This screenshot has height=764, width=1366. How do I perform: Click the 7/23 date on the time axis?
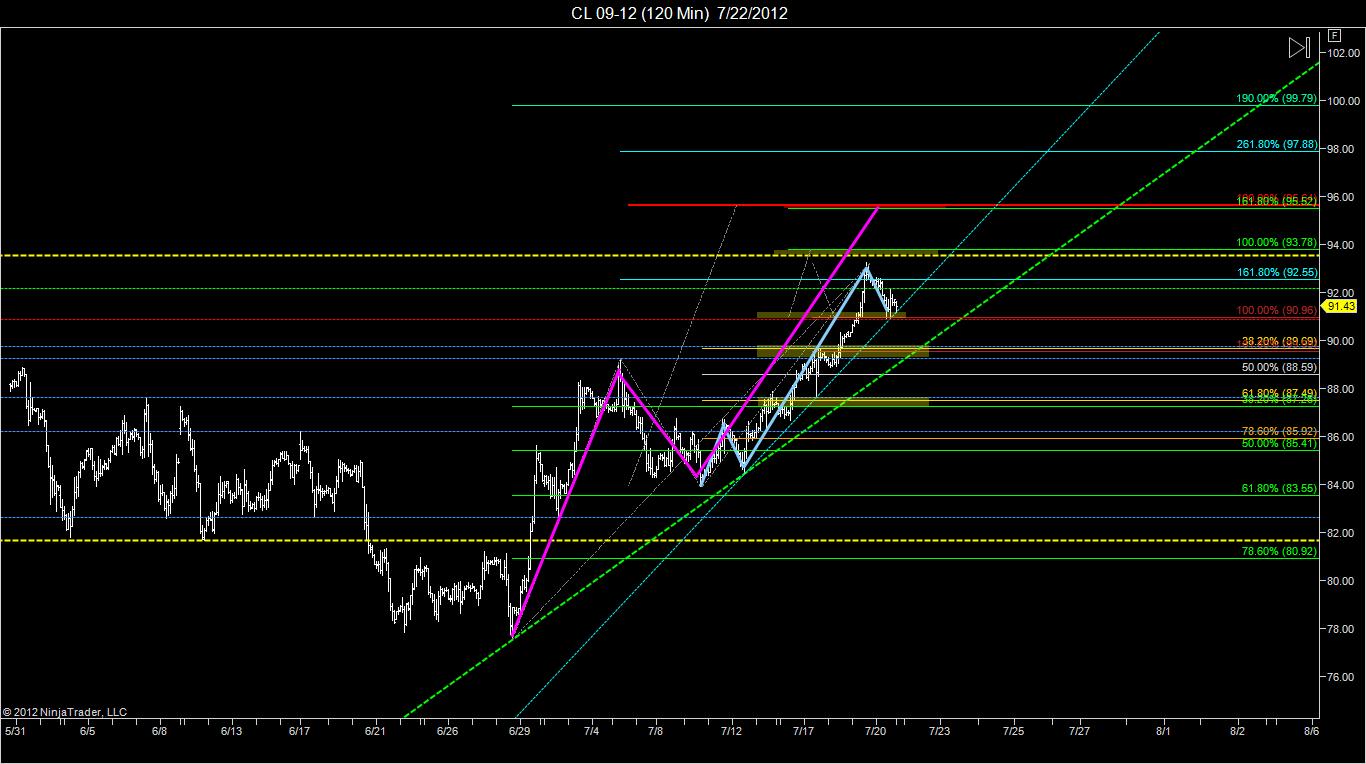[940, 731]
